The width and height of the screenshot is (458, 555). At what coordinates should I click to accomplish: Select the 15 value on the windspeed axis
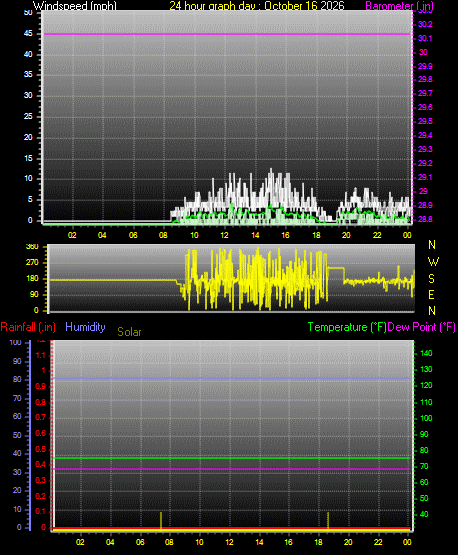click(x=28, y=158)
